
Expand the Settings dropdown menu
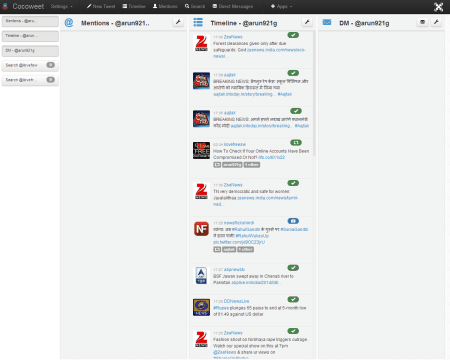click(x=61, y=6)
